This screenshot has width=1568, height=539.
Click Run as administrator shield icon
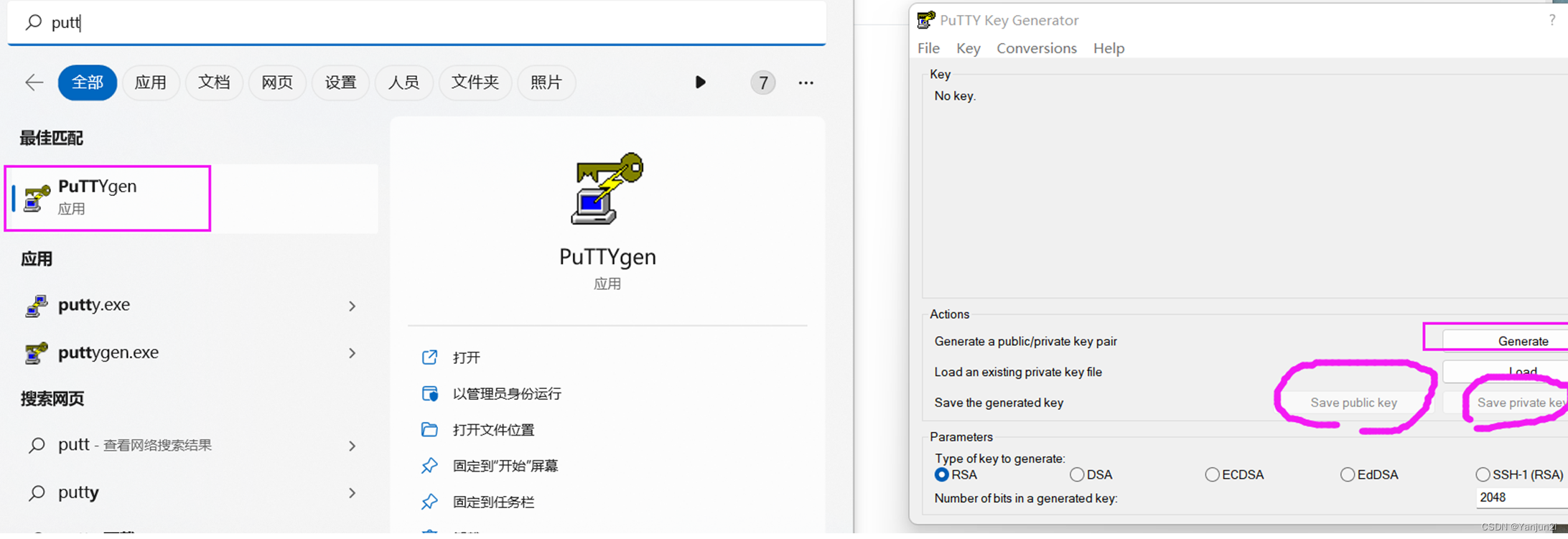(429, 393)
